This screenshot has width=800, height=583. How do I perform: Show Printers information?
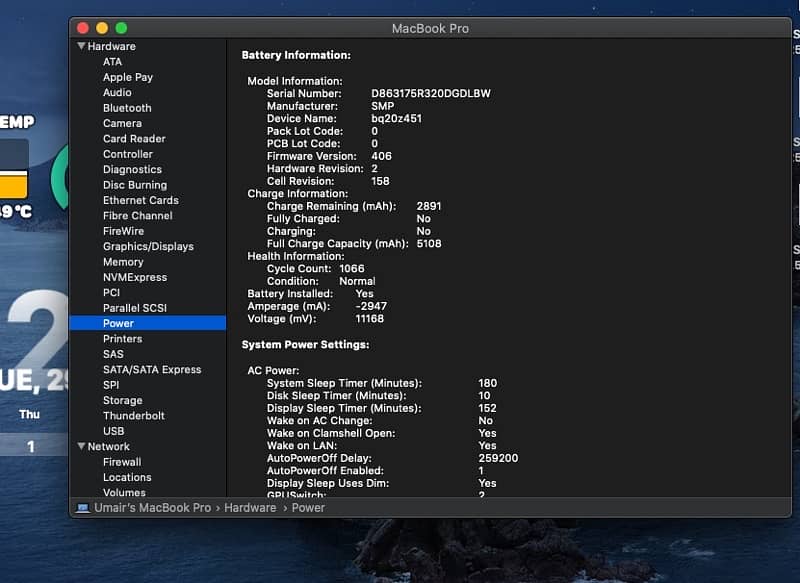pyautogui.click(x=122, y=339)
